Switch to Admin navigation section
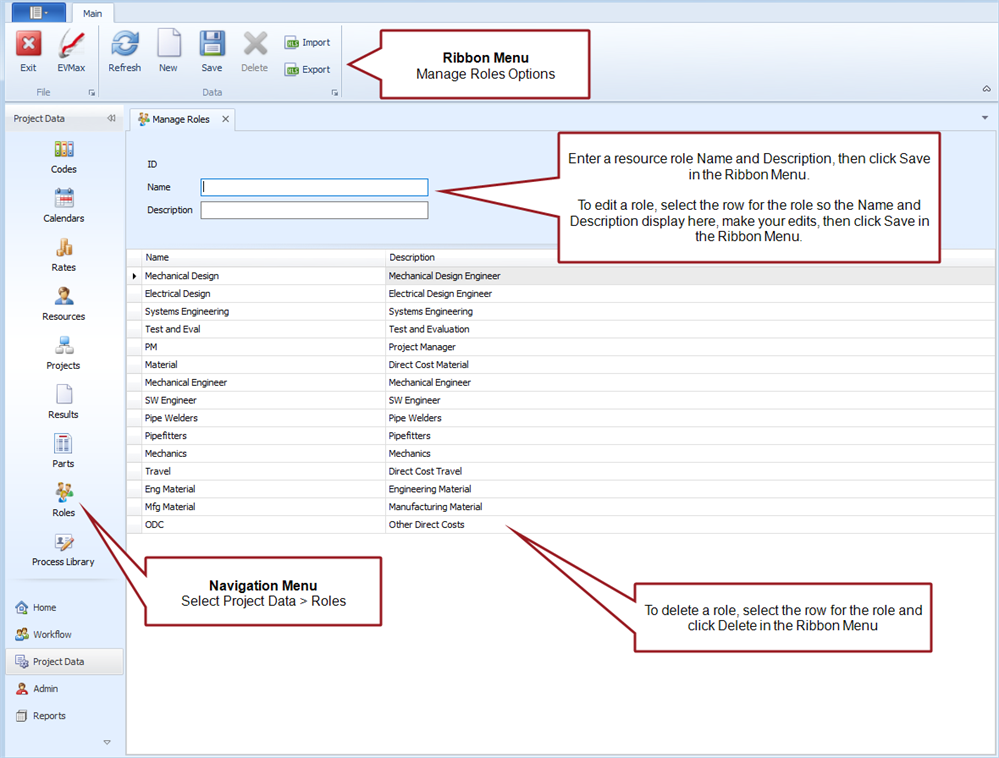Viewport: 999px width, 758px height. [45, 689]
